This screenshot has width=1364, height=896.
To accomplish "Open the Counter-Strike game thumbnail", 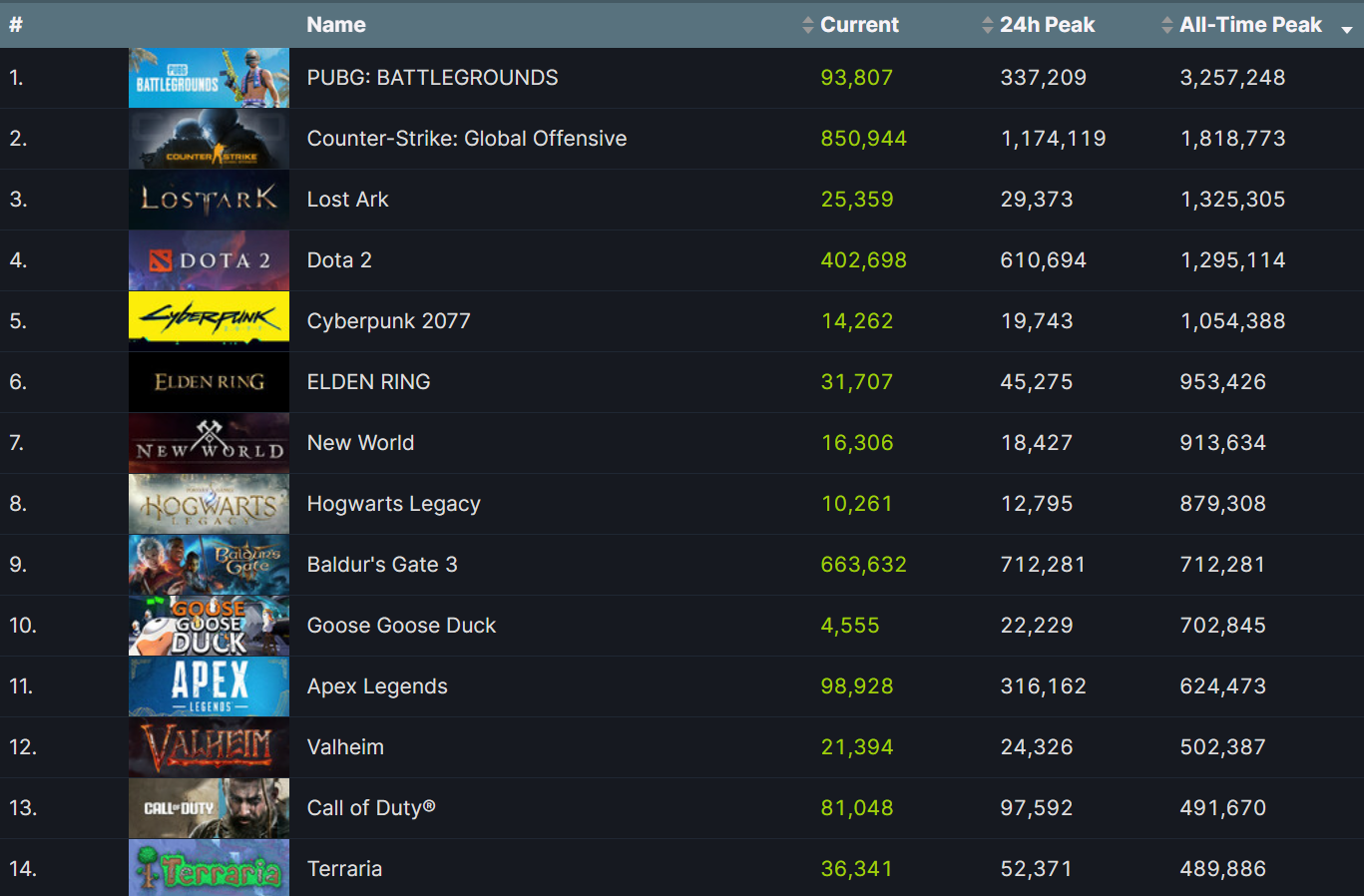I will pos(209,139).
